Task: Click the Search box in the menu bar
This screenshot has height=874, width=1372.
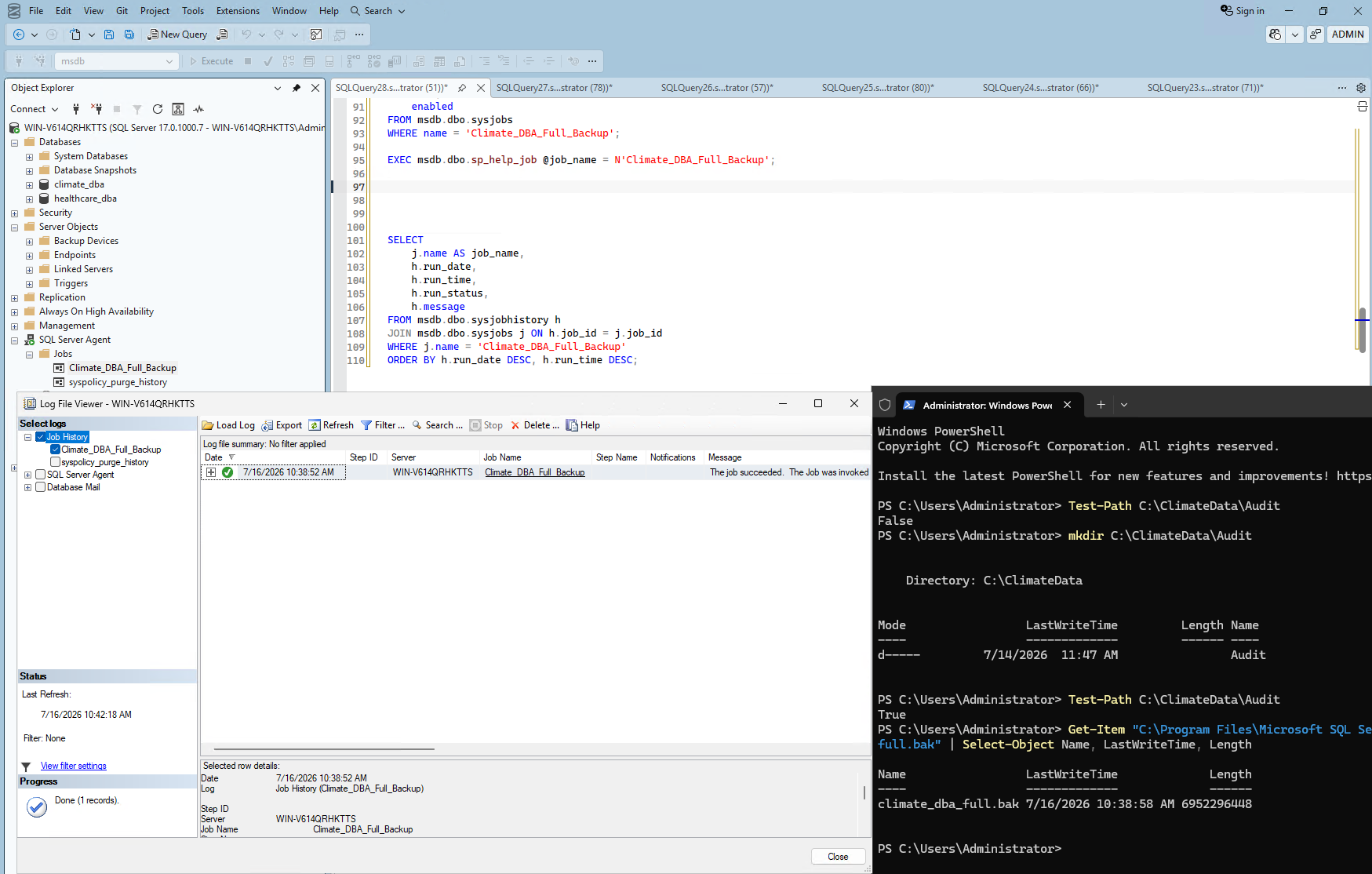Action: click(x=378, y=11)
